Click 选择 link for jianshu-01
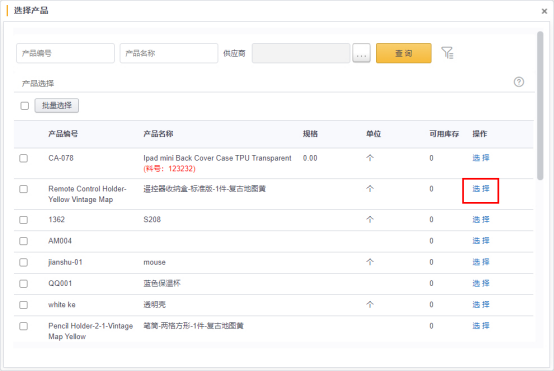554x371 pixels. click(x=481, y=262)
